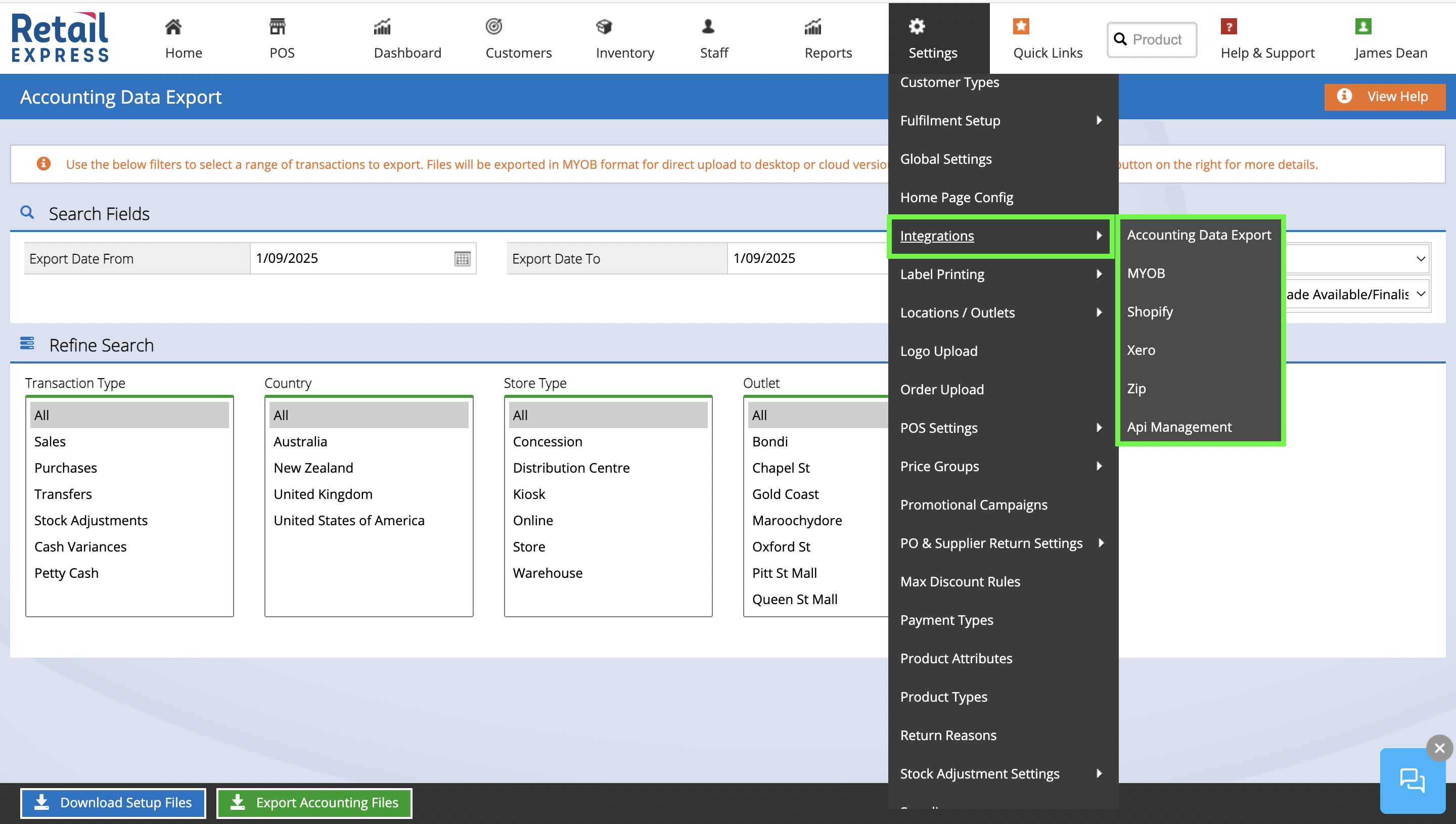Open the Staff person icon
The height and width of the screenshot is (824, 1456).
[x=708, y=27]
